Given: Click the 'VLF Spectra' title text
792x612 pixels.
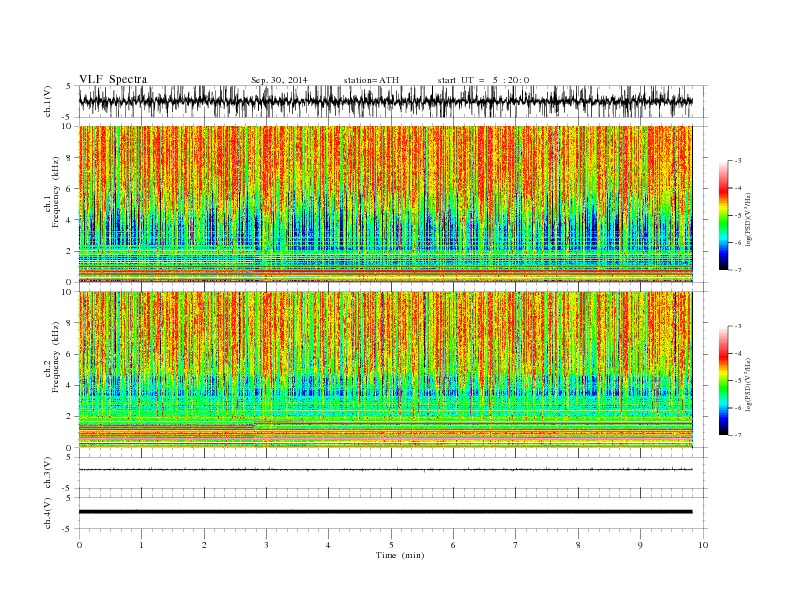Looking at the screenshot, I should pyautogui.click(x=113, y=79).
